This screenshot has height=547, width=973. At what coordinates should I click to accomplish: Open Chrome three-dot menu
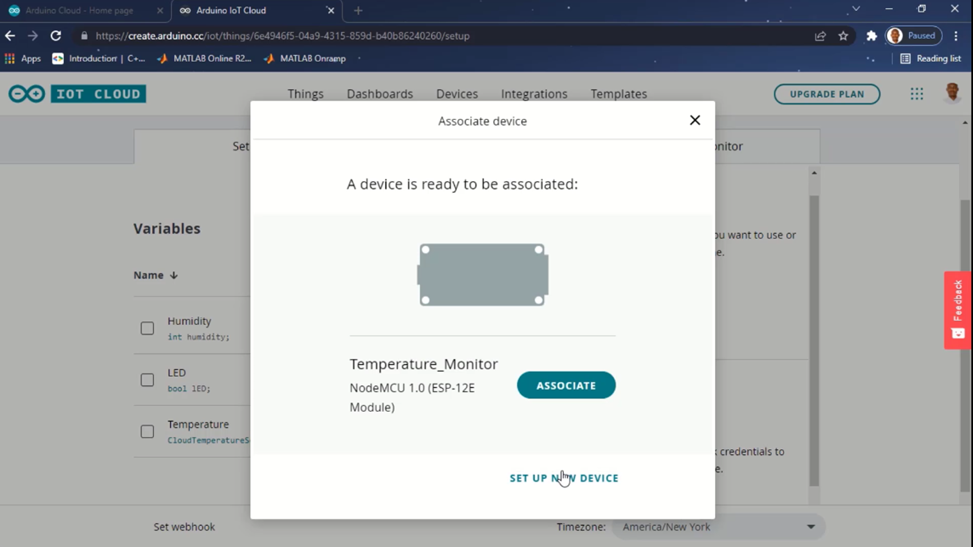(956, 36)
